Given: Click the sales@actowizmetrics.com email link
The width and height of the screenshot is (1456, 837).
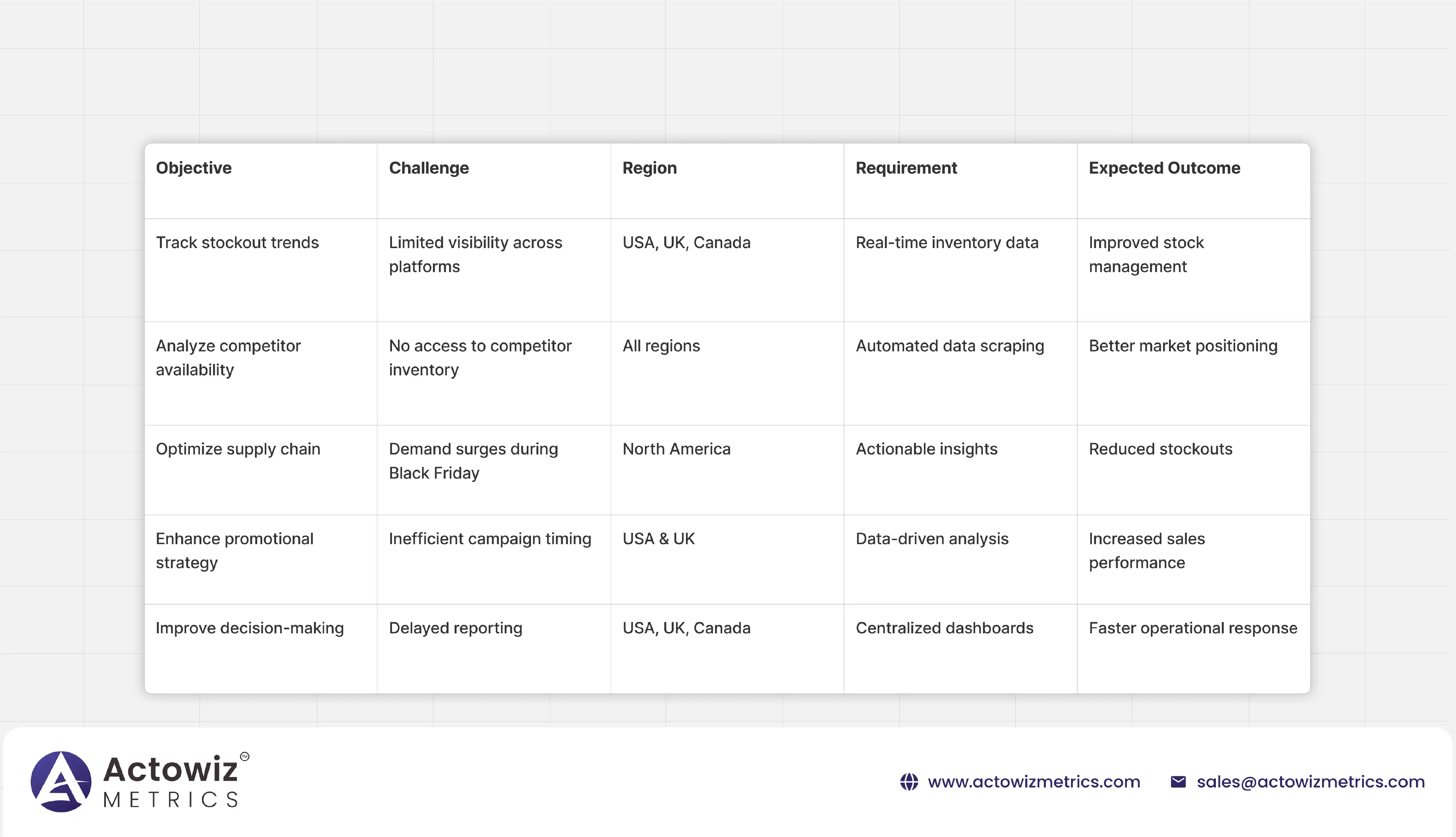Looking at the screenshot, I should pos(1311,782).
